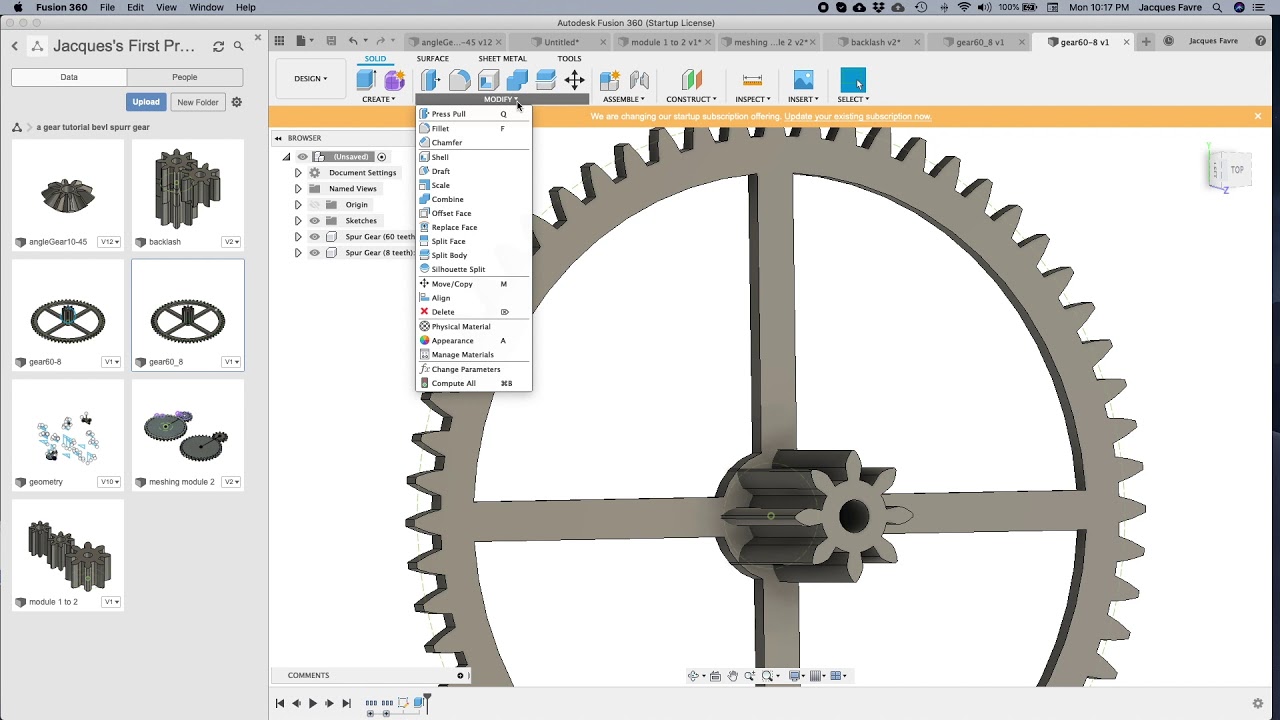Open version dropdown for angleGear10-45
Image resolution: width=1280 pixels, height=720 pixels.
click(109, 242)
